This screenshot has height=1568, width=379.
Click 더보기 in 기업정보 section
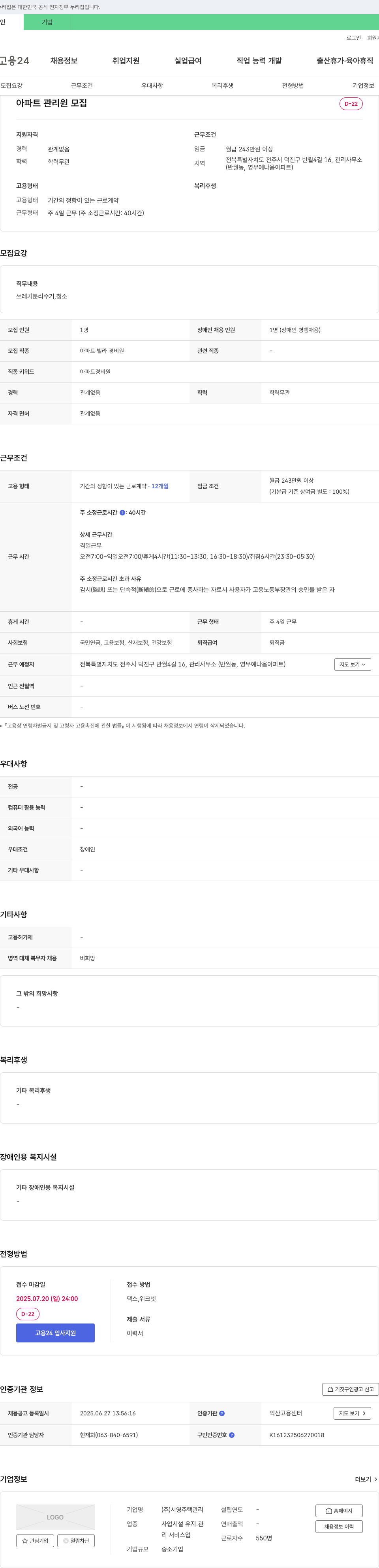[x=366, y=1479]
